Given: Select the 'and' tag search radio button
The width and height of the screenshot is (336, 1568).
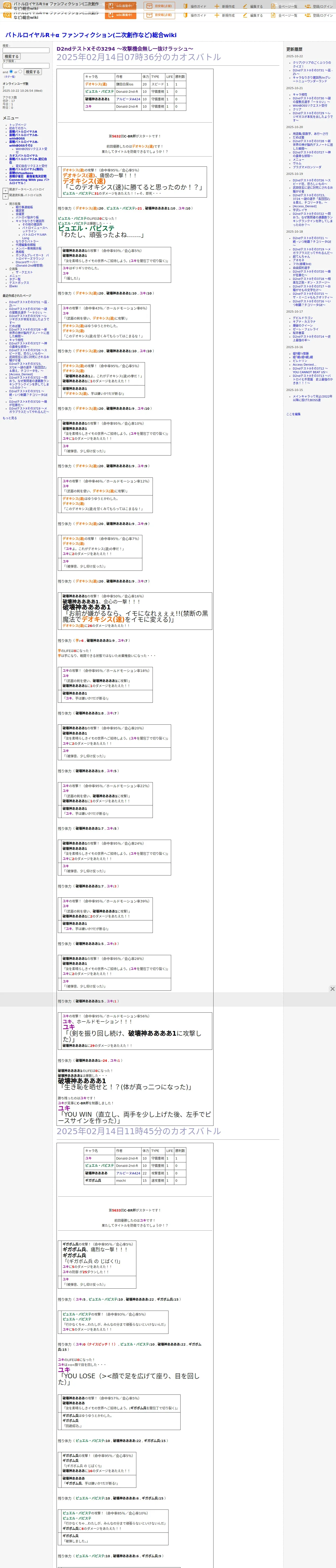Looking at the screenshot, I should (11, 72).
